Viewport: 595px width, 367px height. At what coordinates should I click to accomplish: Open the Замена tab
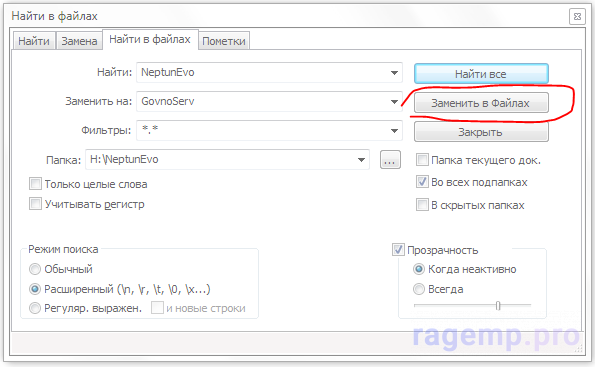coord(79,41)
